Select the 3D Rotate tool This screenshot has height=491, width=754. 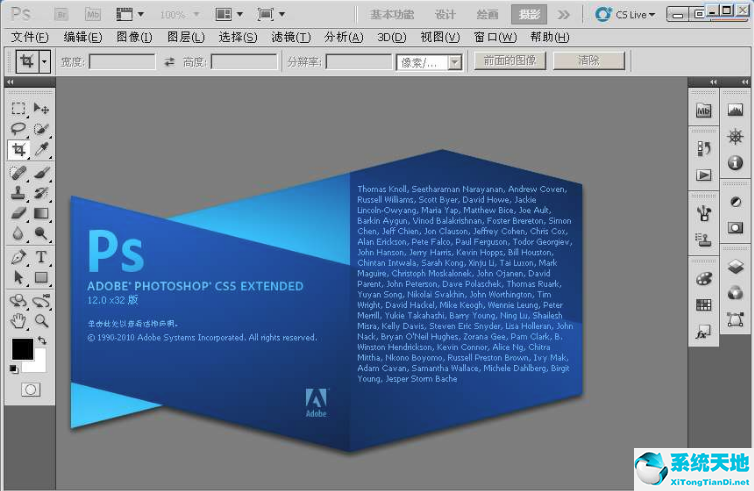[18, 301]
